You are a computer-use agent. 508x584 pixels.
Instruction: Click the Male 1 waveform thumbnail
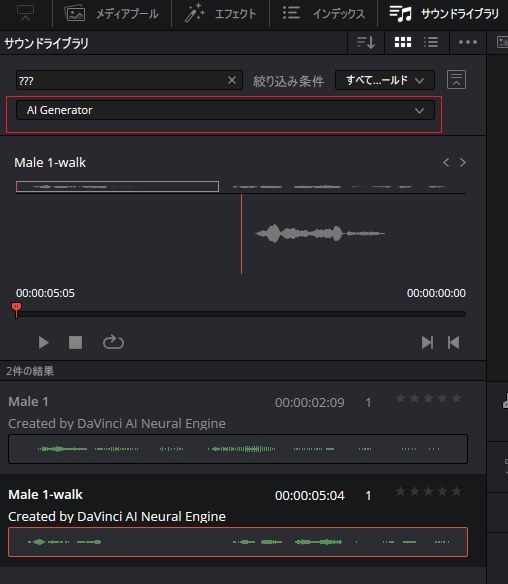(238, 449)
